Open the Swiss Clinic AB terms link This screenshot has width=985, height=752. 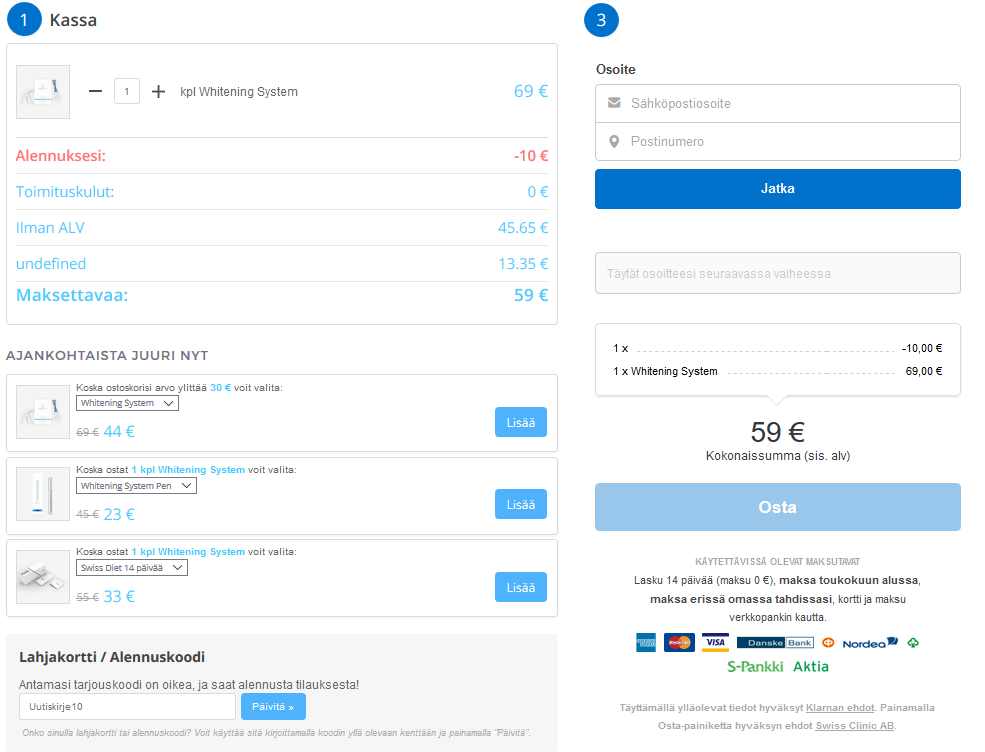[855, 725]
